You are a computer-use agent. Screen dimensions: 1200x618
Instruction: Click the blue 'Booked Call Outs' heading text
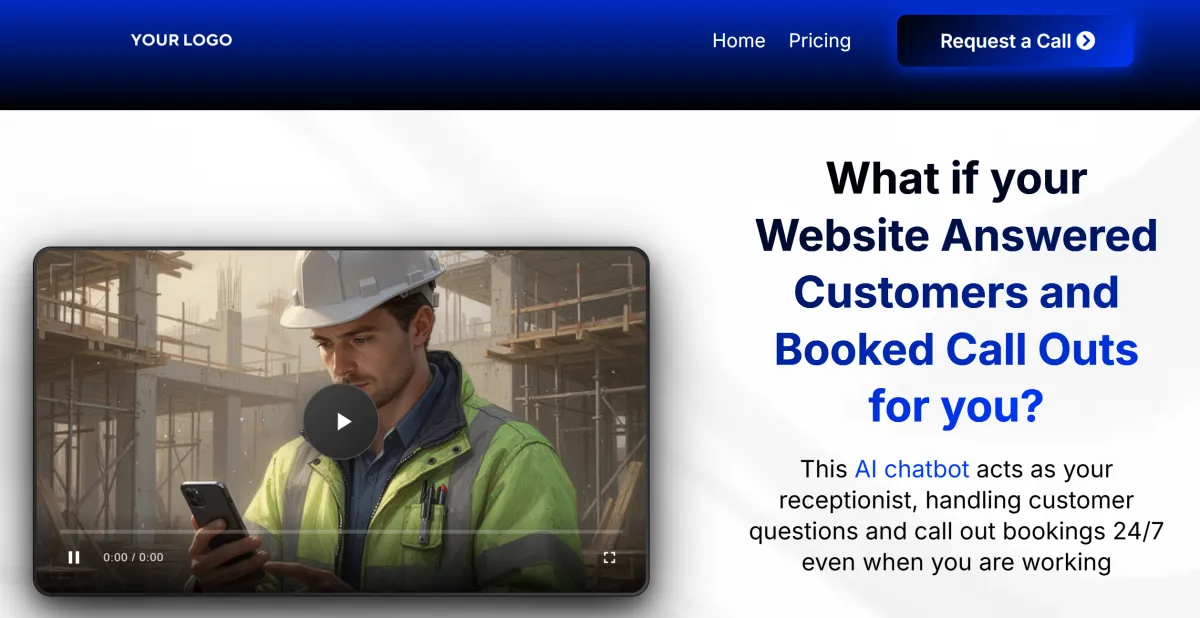click(x=957, y=350)
